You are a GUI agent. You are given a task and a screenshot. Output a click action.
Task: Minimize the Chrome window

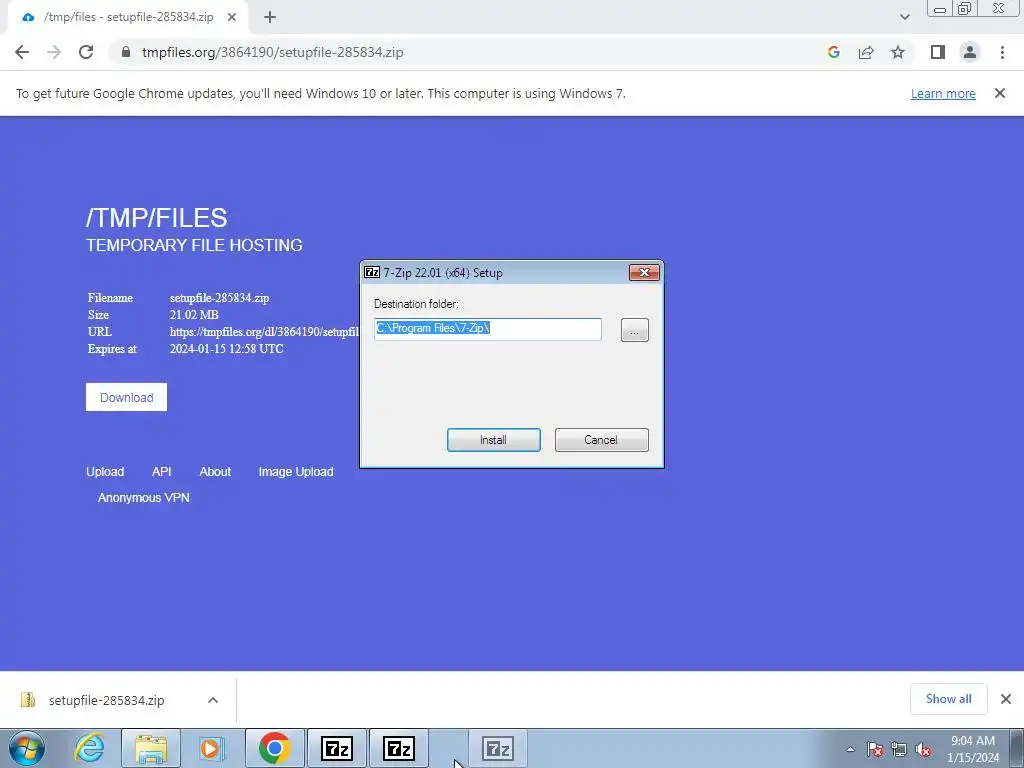click(x=940, y=9)
